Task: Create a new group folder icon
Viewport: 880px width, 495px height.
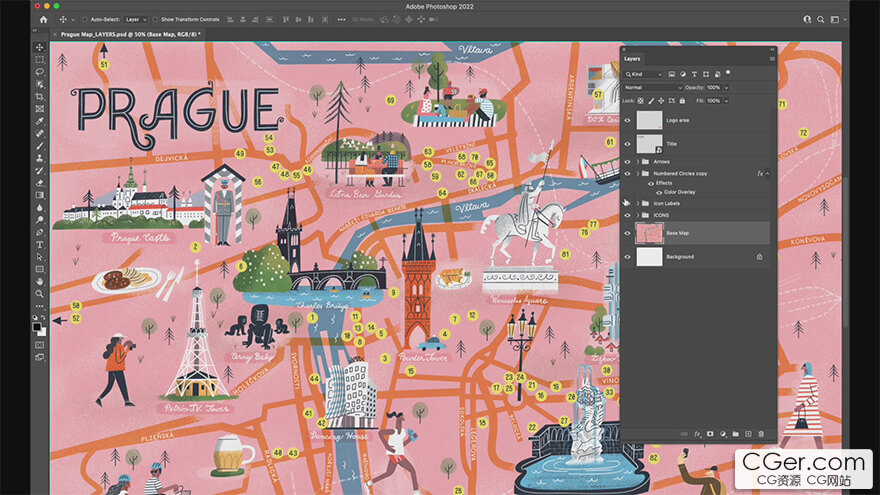Action: click(x=735, y=434)
